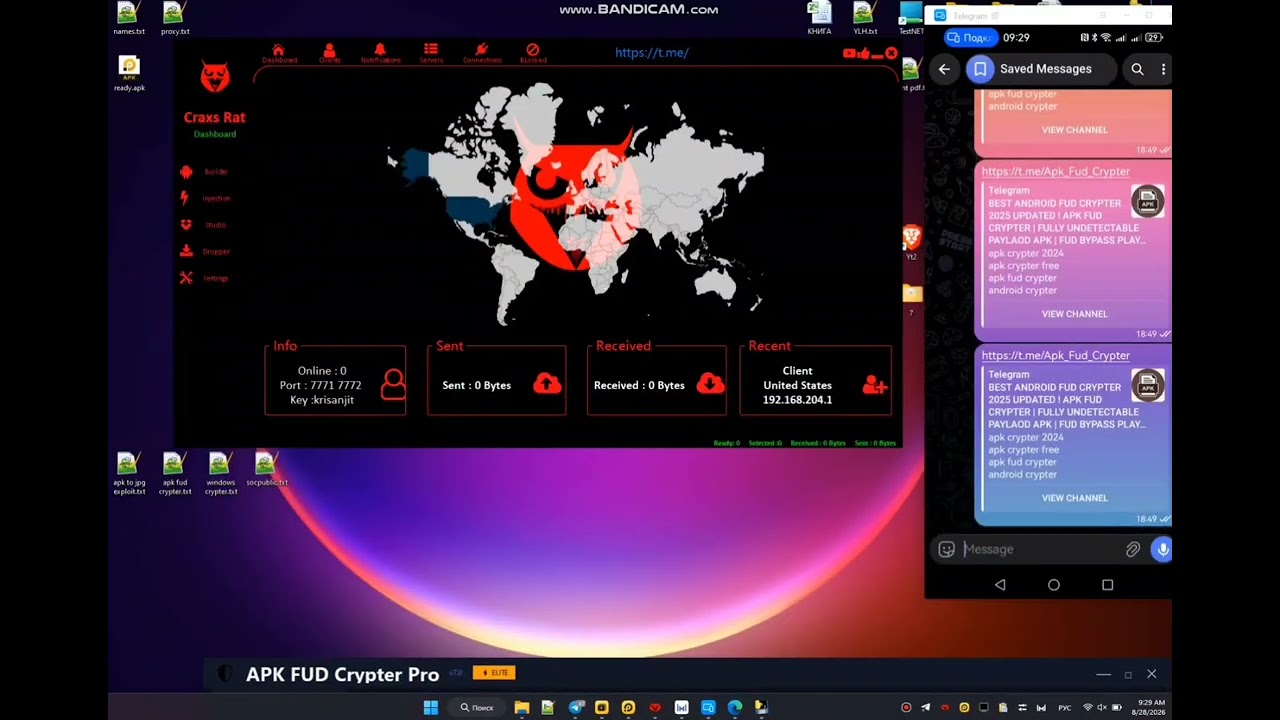Viewport: 1280px width, 720px height.
Task: Tap the Android back navigation triangle
Action: (1000, 585)
